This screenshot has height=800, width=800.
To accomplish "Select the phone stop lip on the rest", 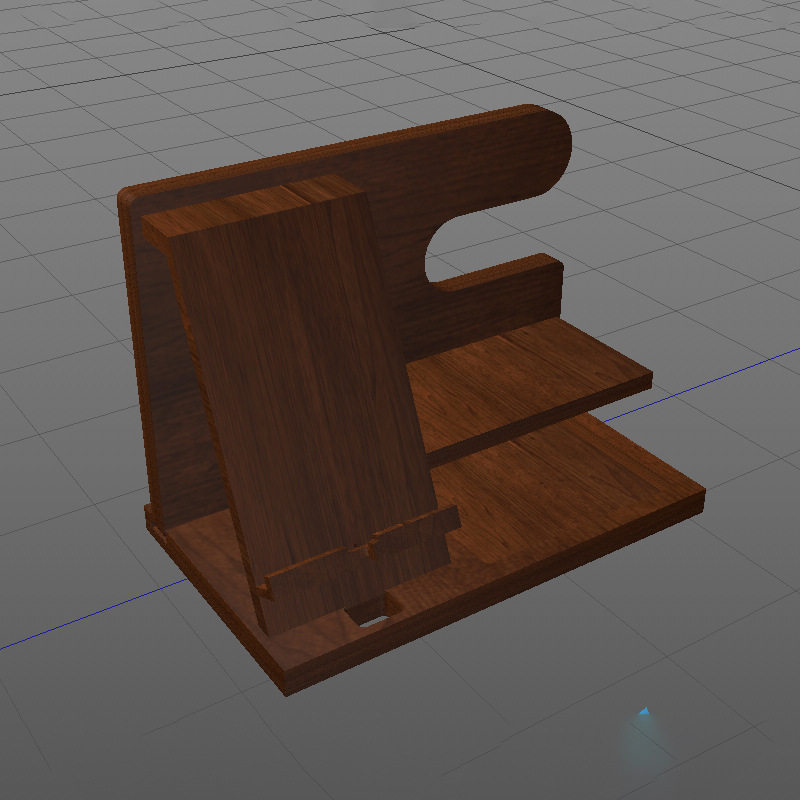I will [x=360, y=560].
